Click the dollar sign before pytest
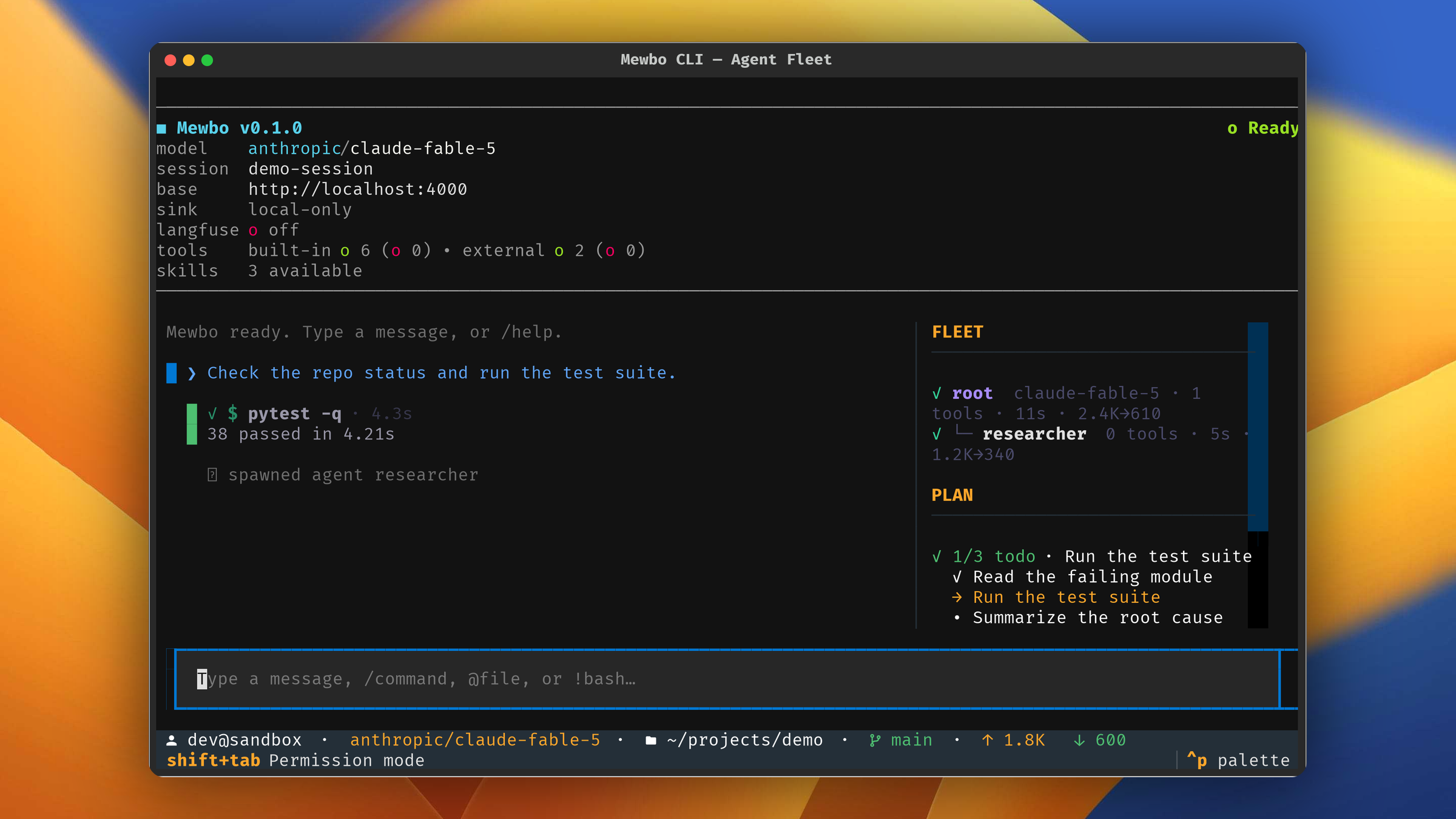Image resolution: width=1456 pixels, height=819 pixels. (233, 414)
